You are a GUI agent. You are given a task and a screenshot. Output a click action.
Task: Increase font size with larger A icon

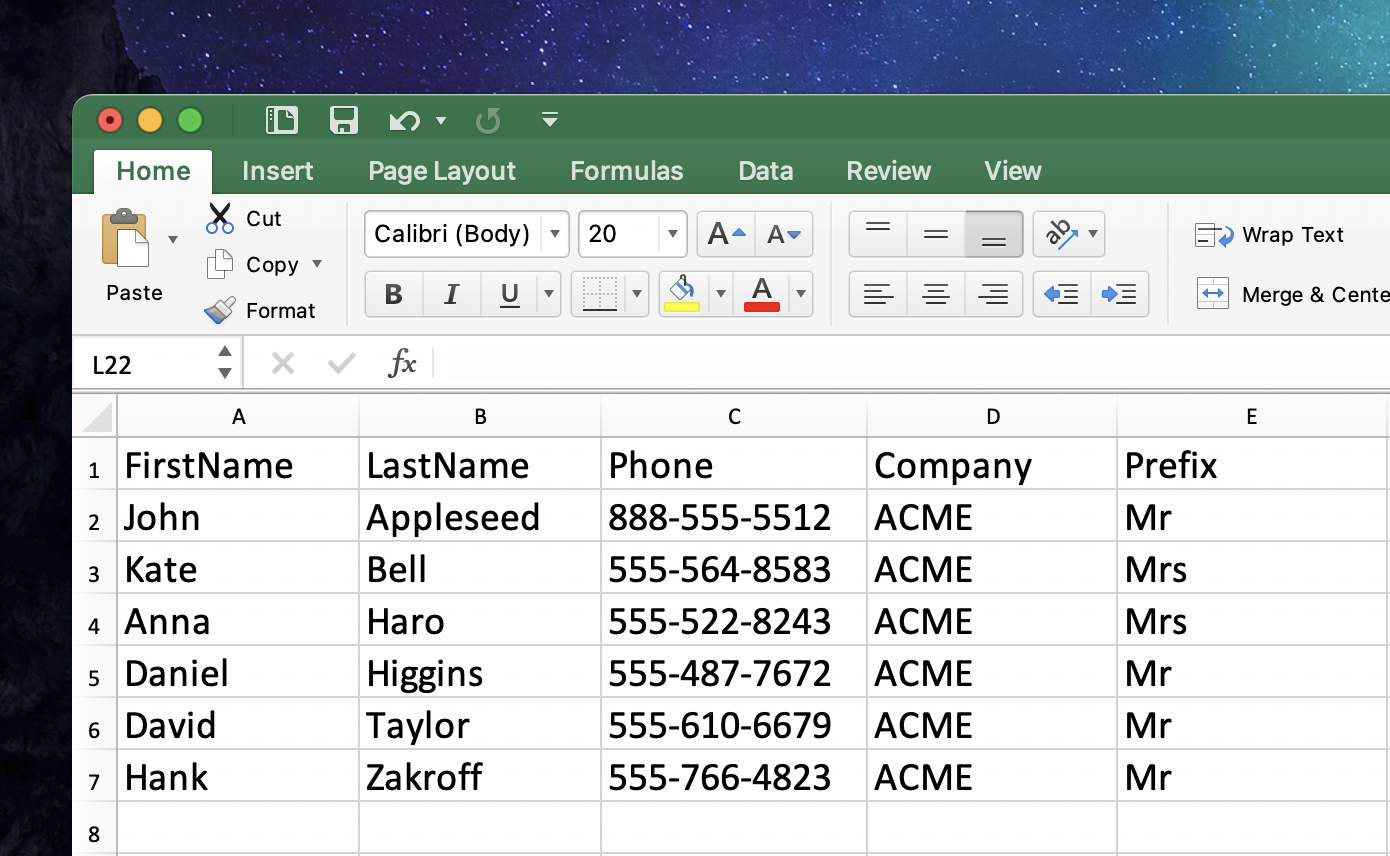pos(726,234)
